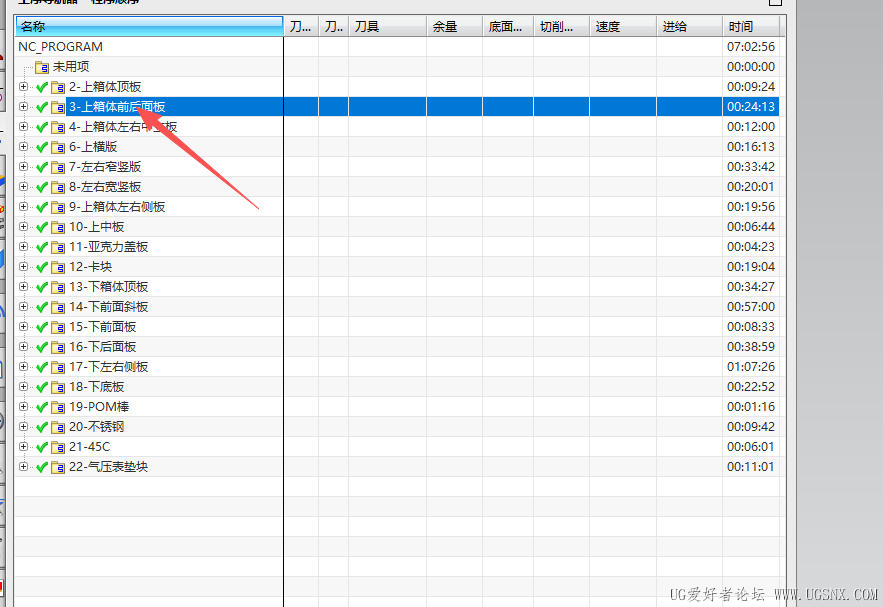This screenshot has width=883, height=607.
Task: Click the folder icon of 未用项
Action: pos(42,68)
